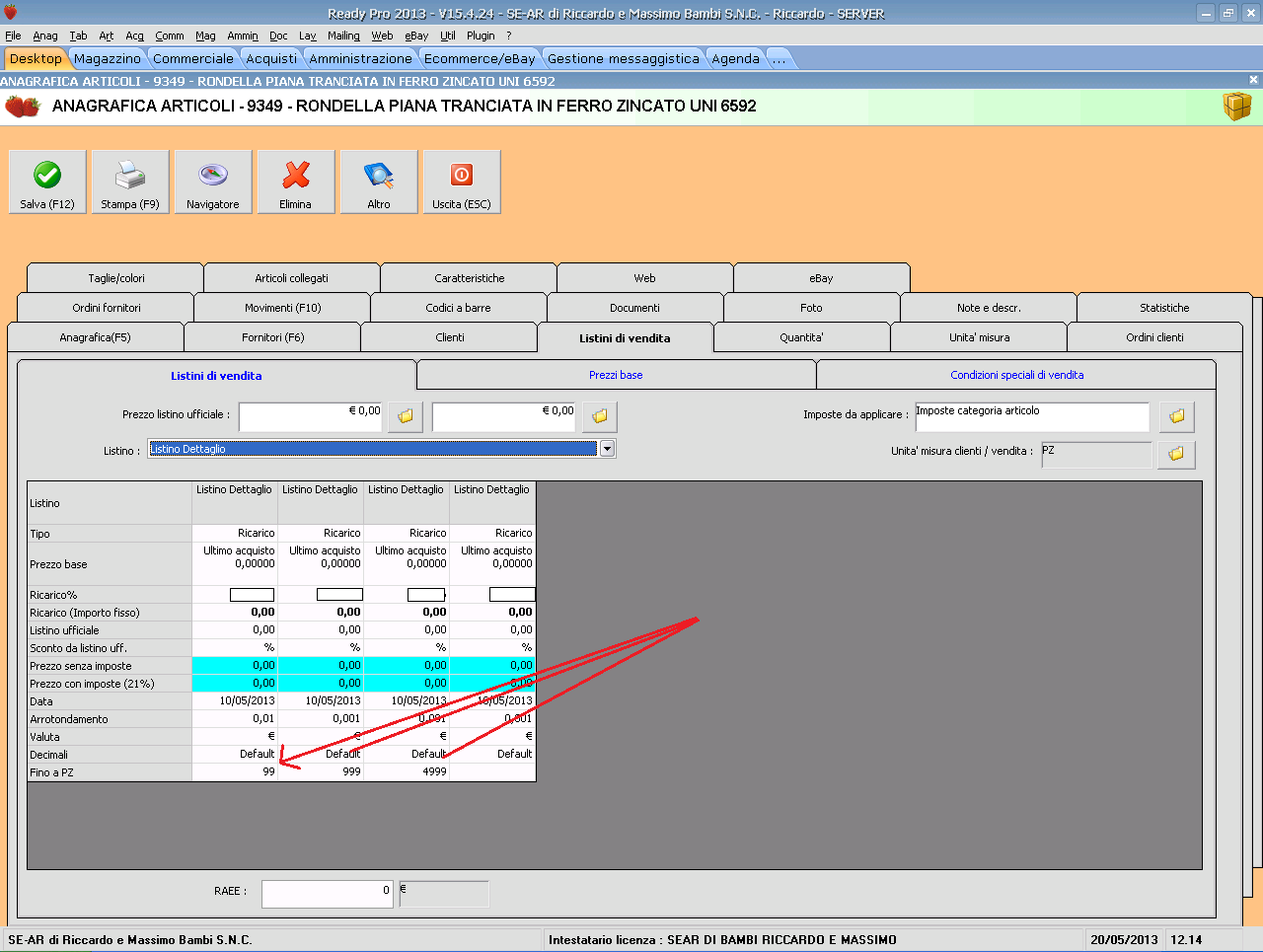Switch to the Prezzi base sub-tab
Viewport: 1263px width, 952px height.
pos(617,375)
